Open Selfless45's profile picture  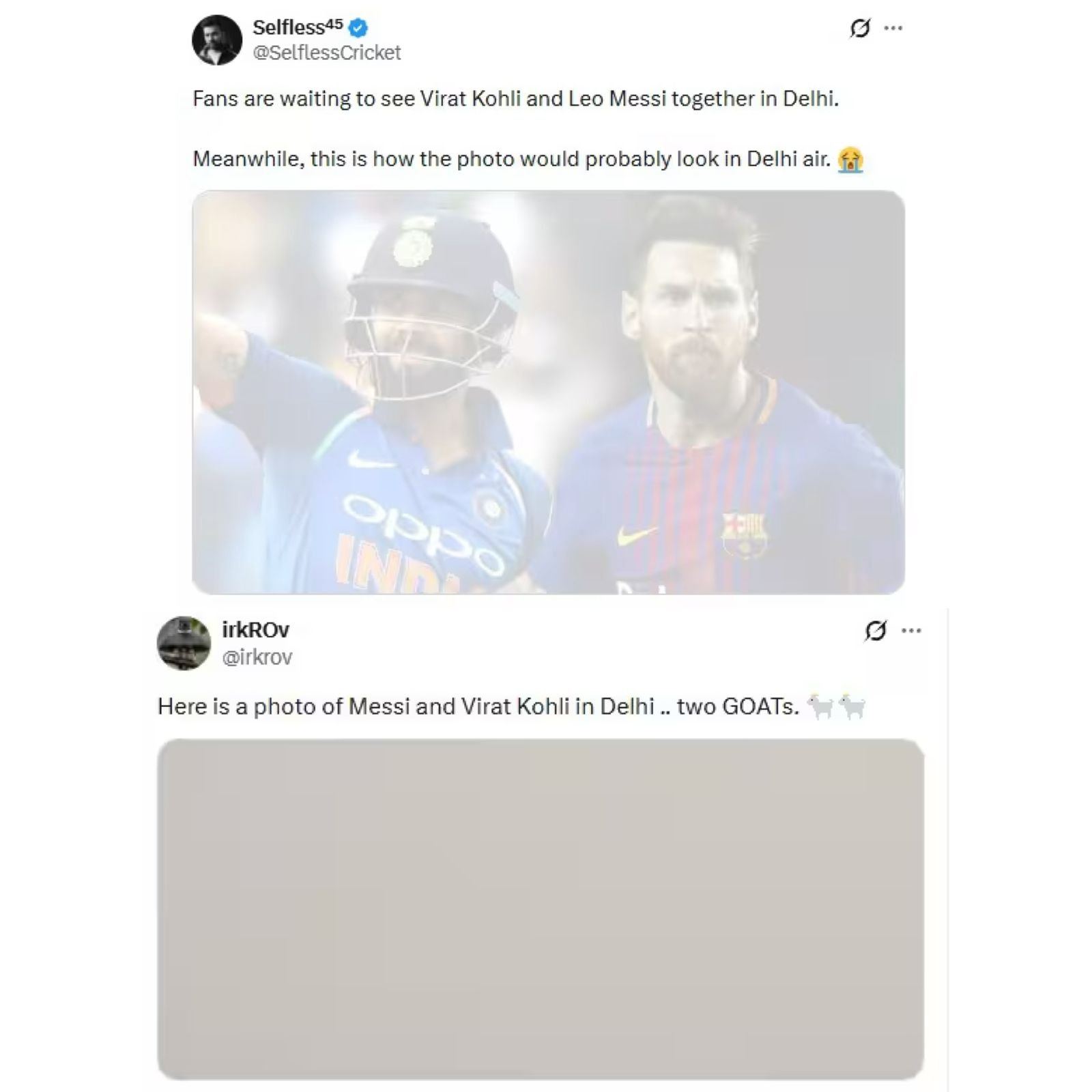point(217,40)
